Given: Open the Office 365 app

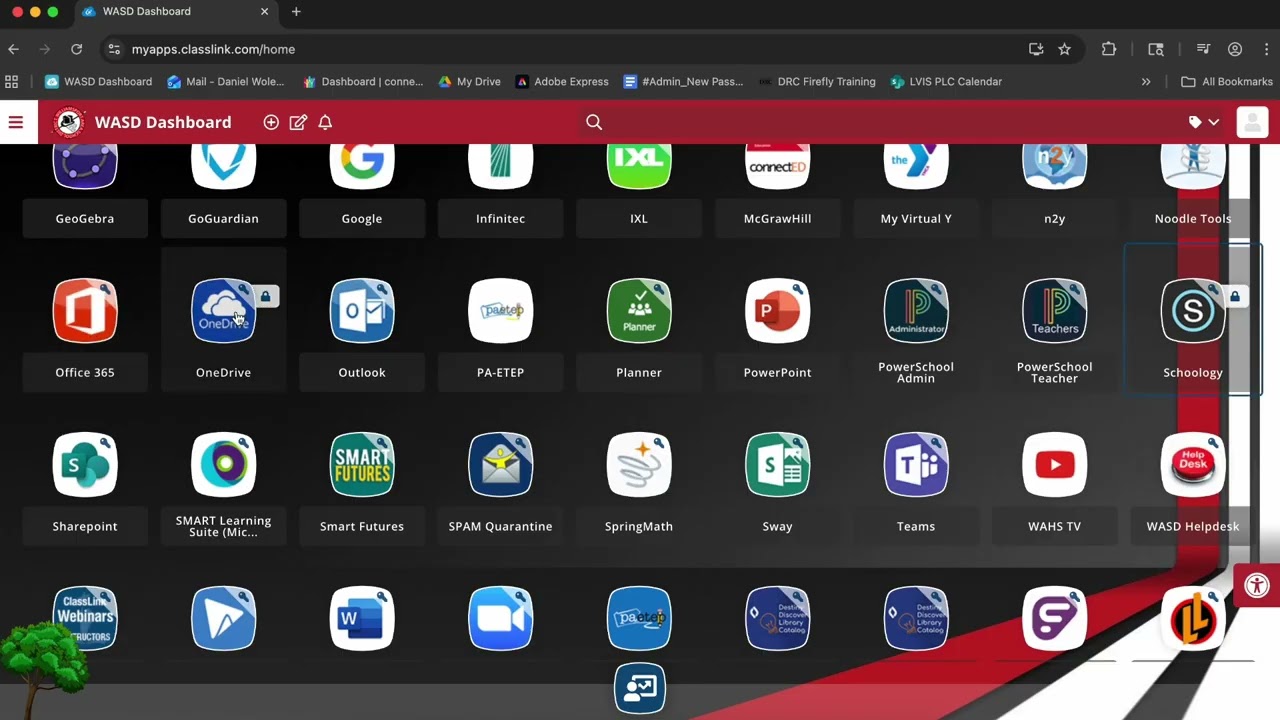Looking at the screenshot, I should click(x=85, y=311).
